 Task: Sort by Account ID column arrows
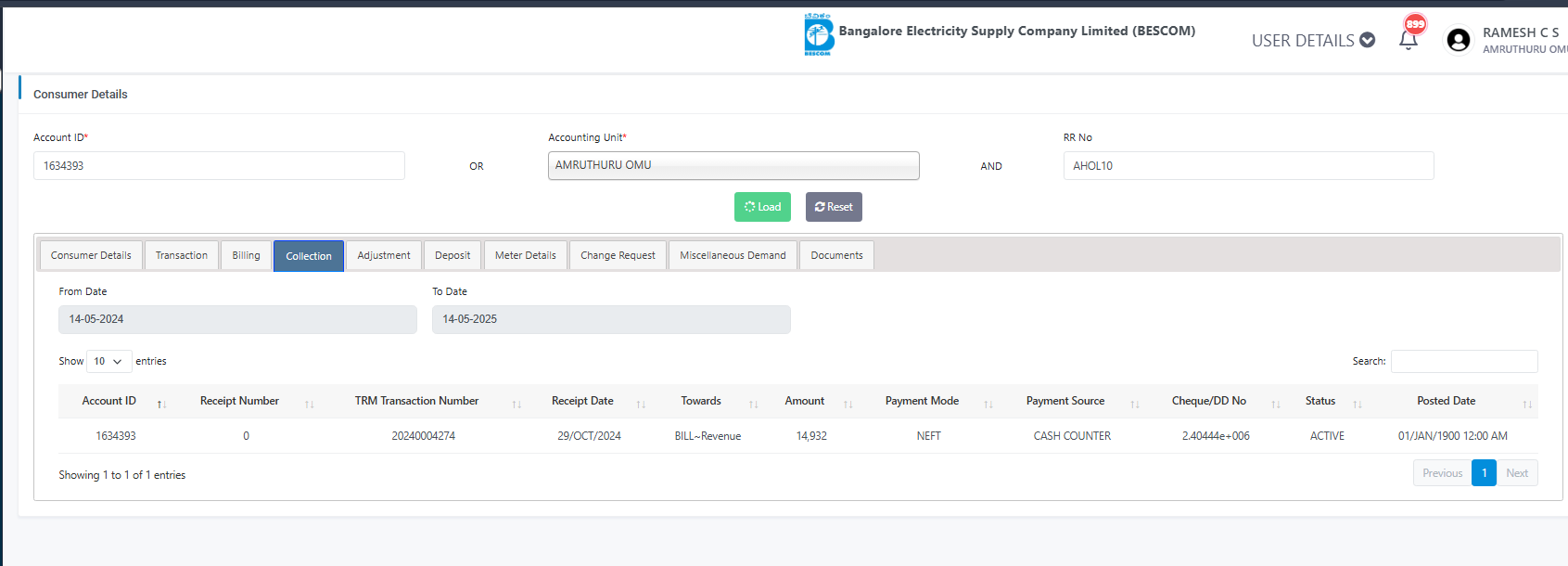(161, 404)
